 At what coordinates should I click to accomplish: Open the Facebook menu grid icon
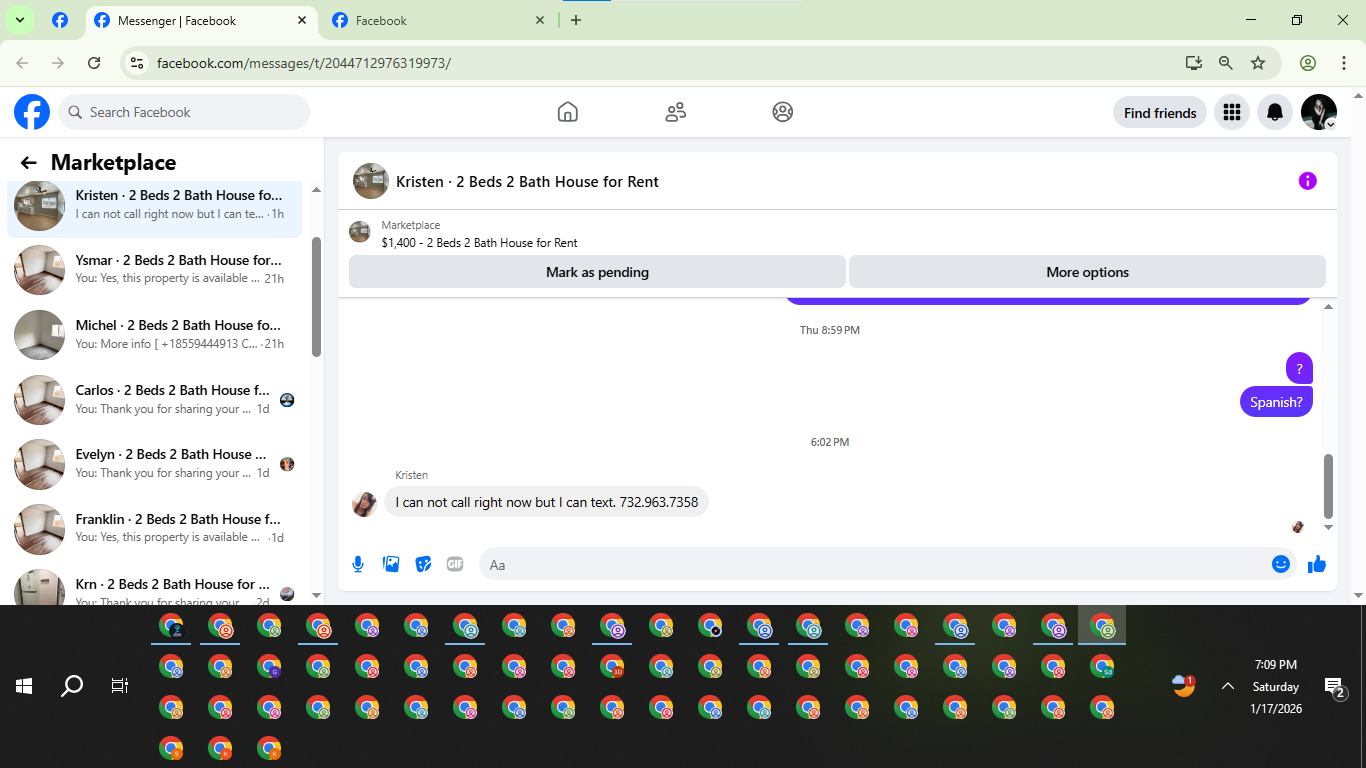tap(1232, 112)
